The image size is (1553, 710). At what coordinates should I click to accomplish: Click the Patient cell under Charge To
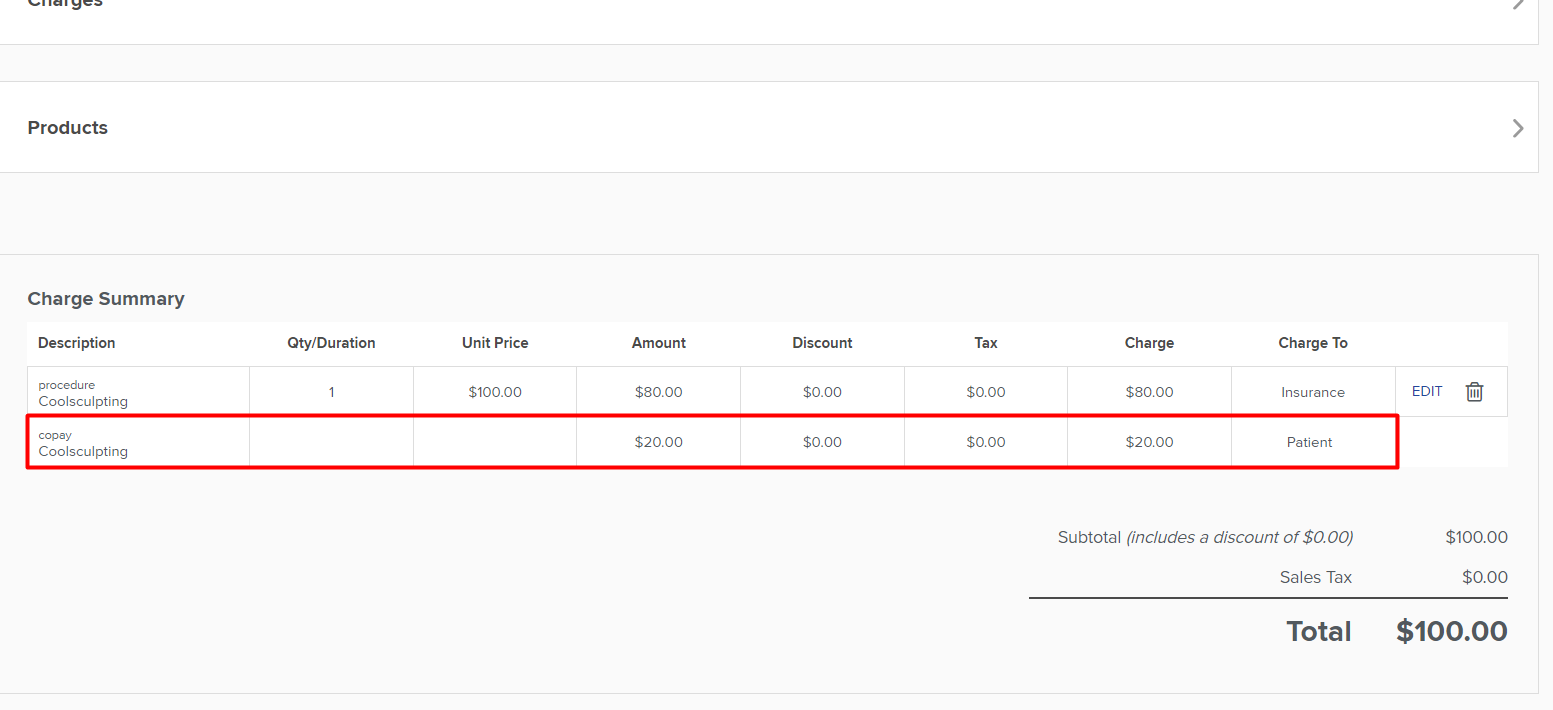coord(1313,442)
